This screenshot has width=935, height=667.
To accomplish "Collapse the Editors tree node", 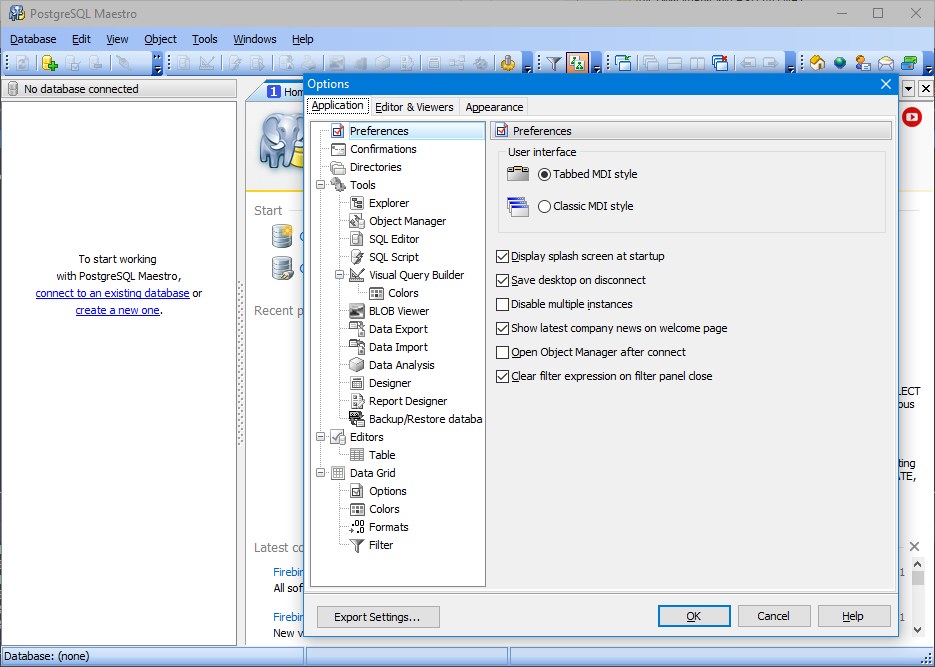I will [321, 437].
